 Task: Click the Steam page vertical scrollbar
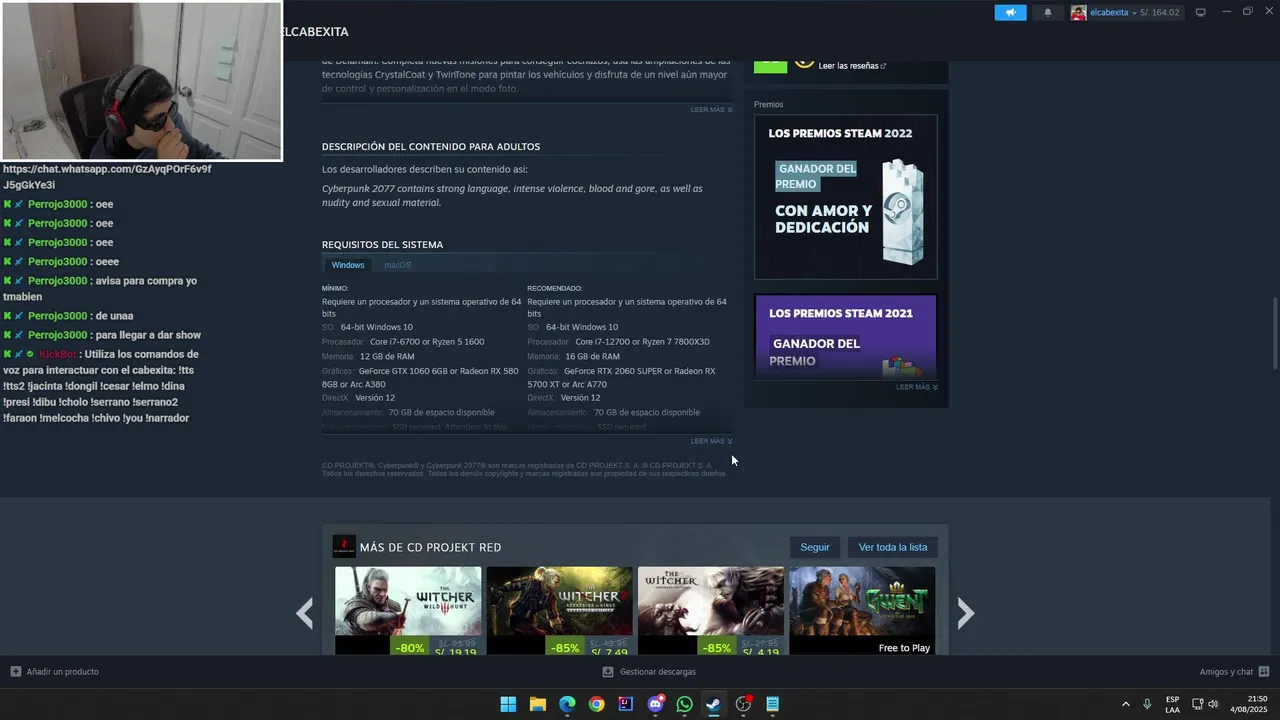[1275, 334]
